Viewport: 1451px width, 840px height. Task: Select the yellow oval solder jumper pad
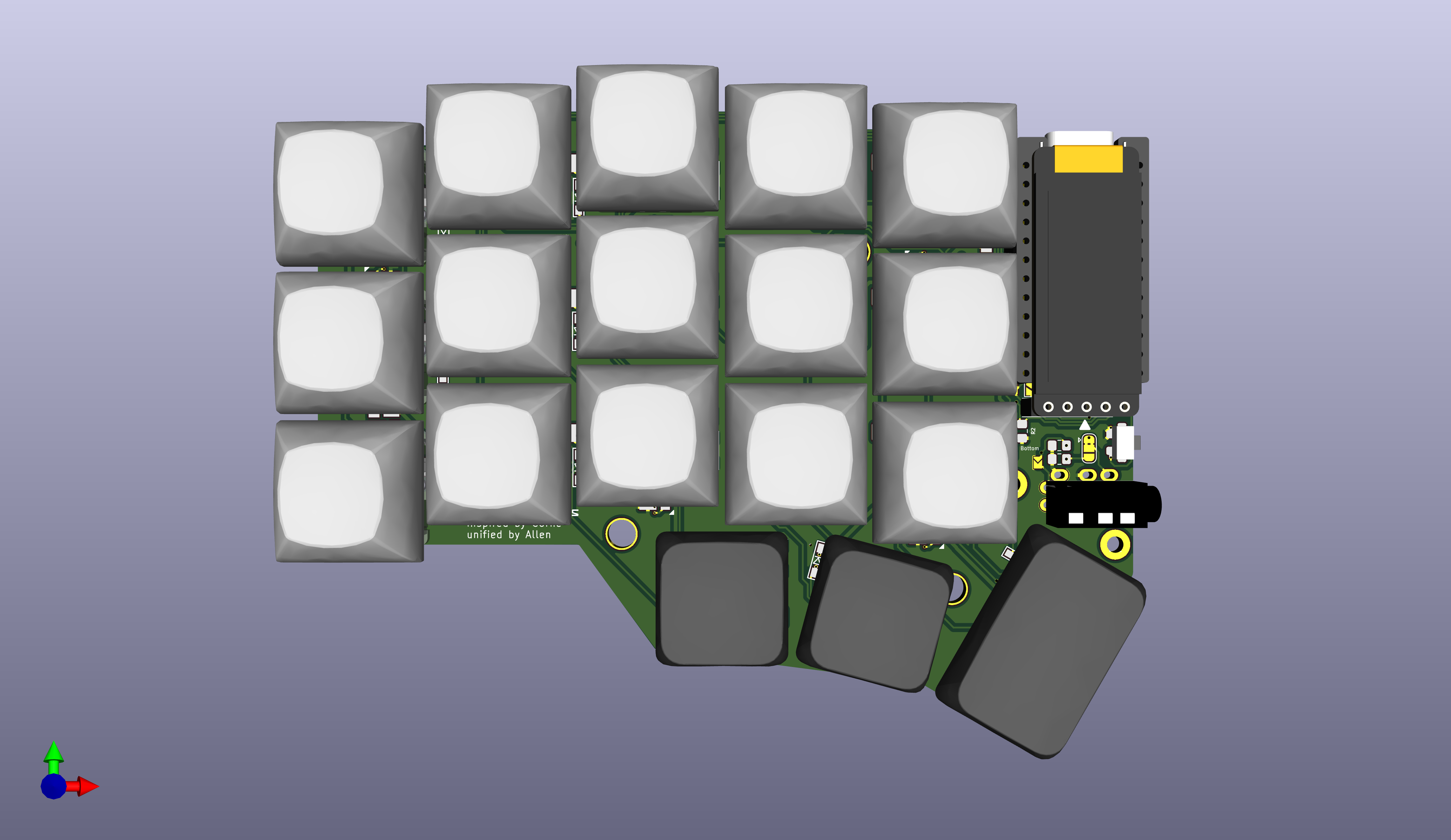pos(1088,448)
